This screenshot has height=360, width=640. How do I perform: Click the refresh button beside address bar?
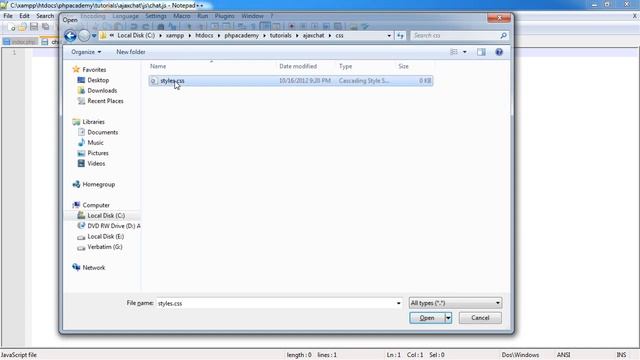coord(400,36)
